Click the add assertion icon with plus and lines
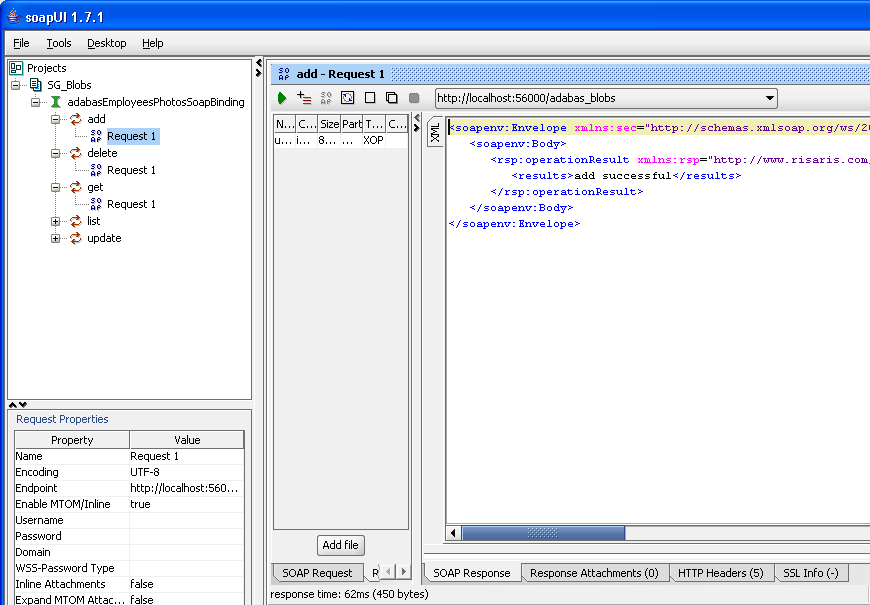This screenshot has width=870, height=605. point(304,98)
